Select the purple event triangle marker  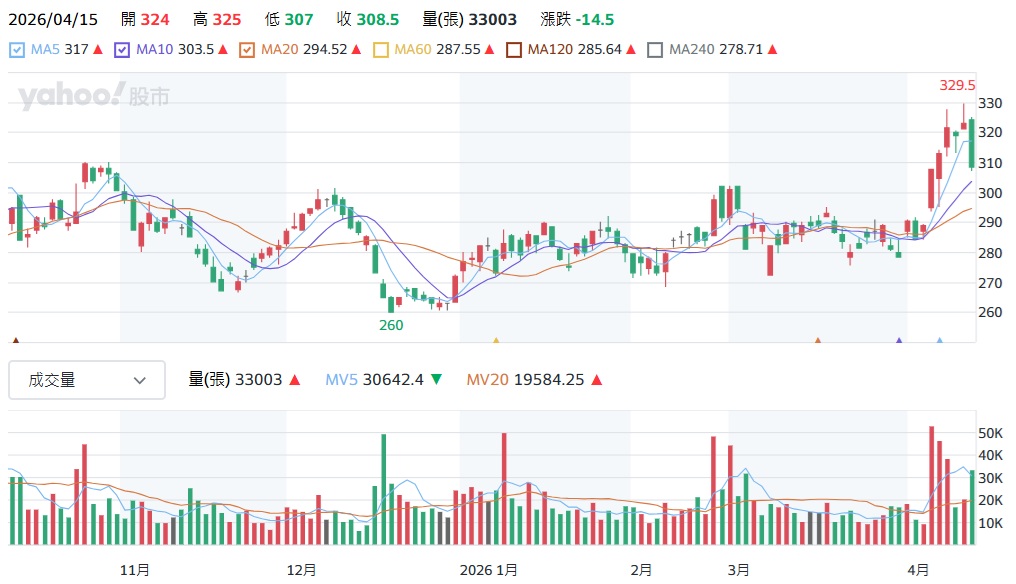[x=899, y=341]
